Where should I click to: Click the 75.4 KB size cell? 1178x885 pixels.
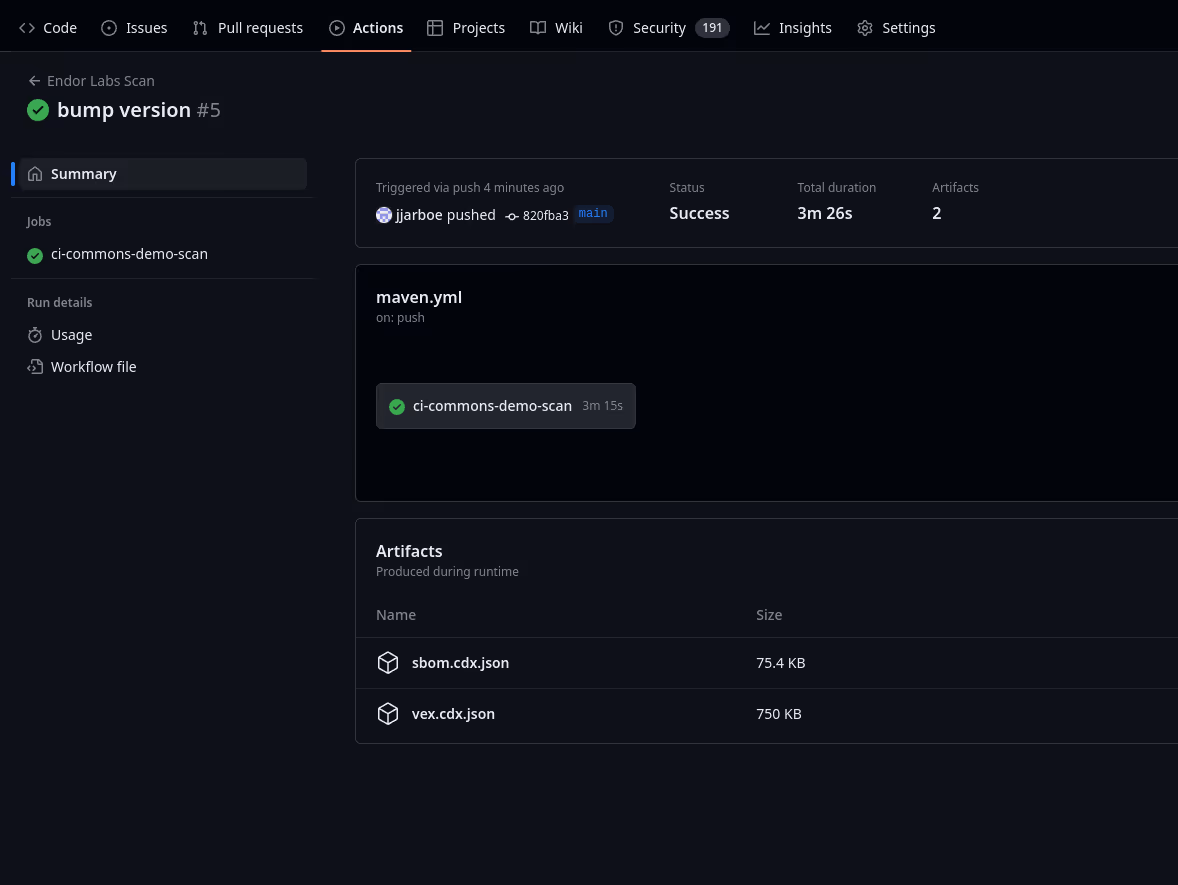781,663
